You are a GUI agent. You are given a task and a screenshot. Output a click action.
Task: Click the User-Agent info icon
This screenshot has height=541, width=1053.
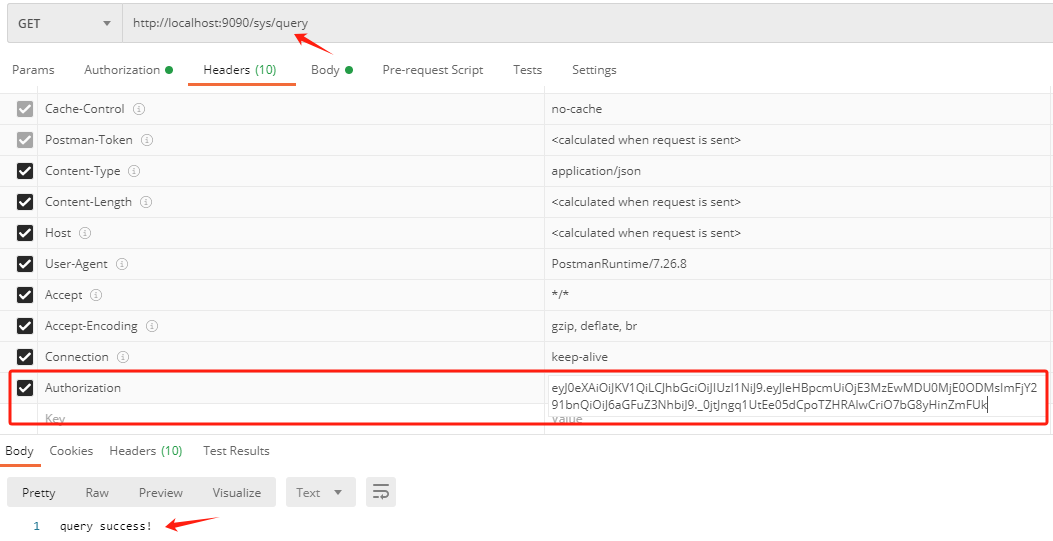(122, 264)
